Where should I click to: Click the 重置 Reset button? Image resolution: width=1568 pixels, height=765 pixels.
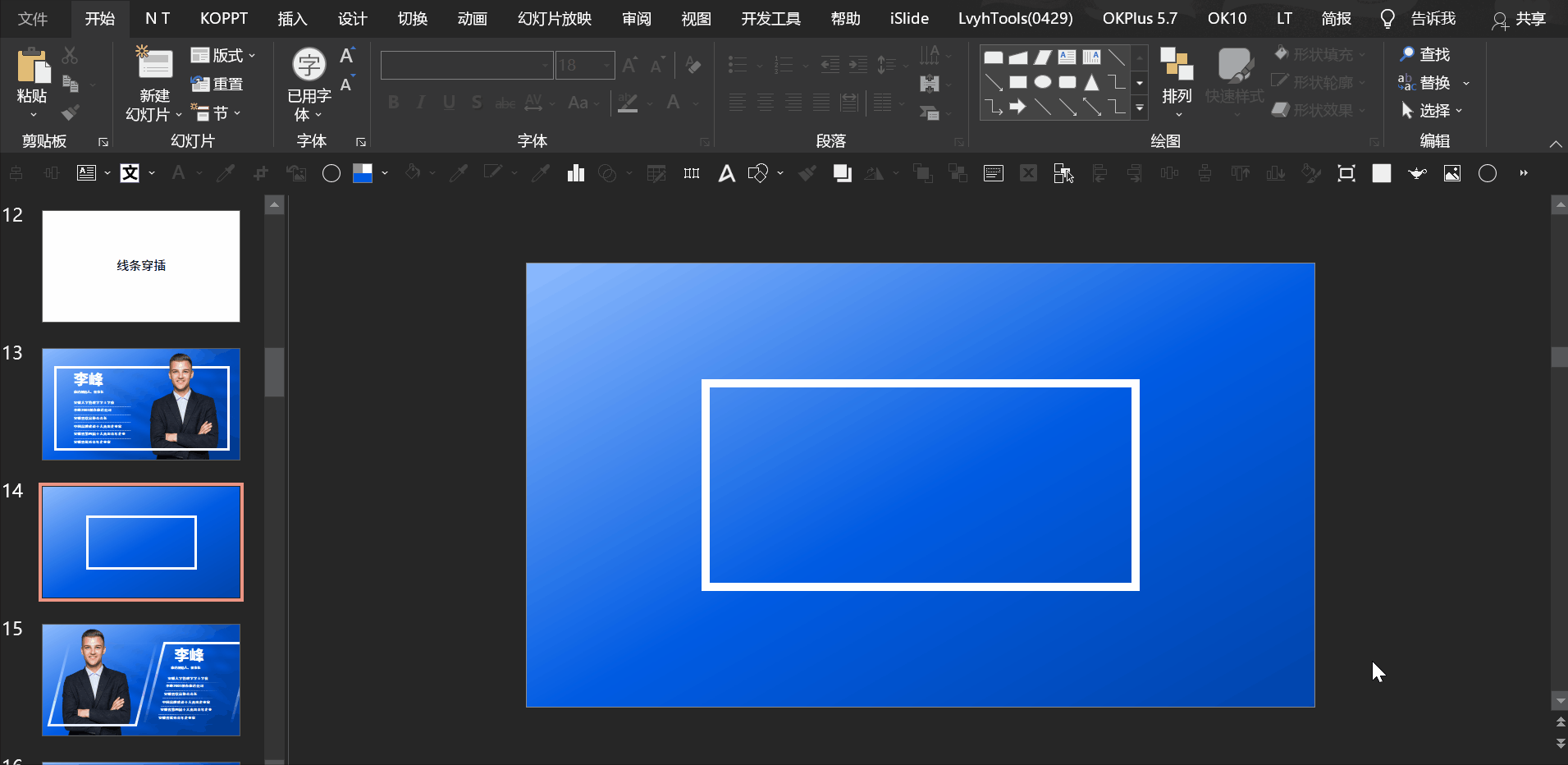point(217,84)
